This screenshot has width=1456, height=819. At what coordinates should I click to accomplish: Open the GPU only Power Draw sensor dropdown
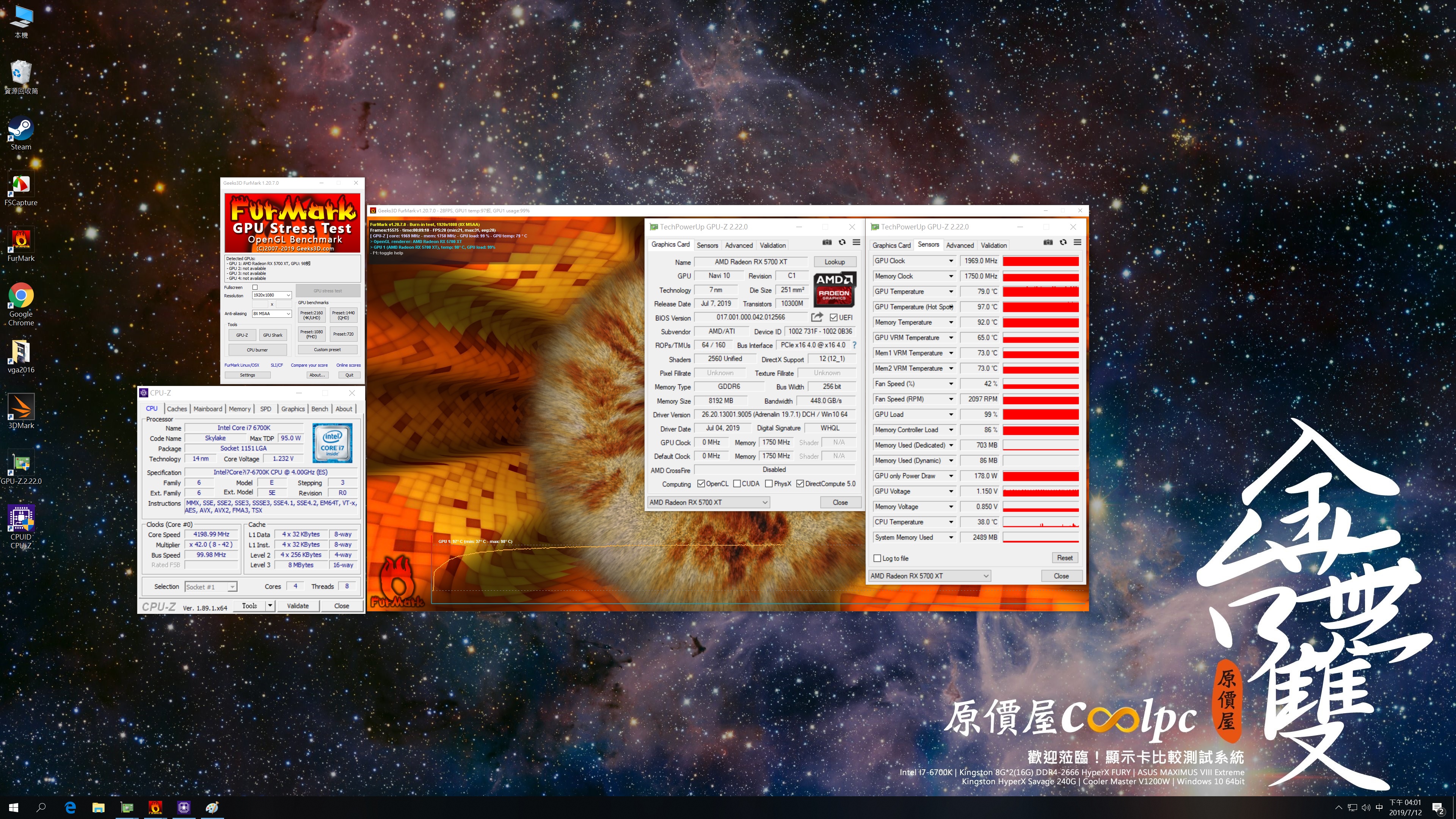951,476
